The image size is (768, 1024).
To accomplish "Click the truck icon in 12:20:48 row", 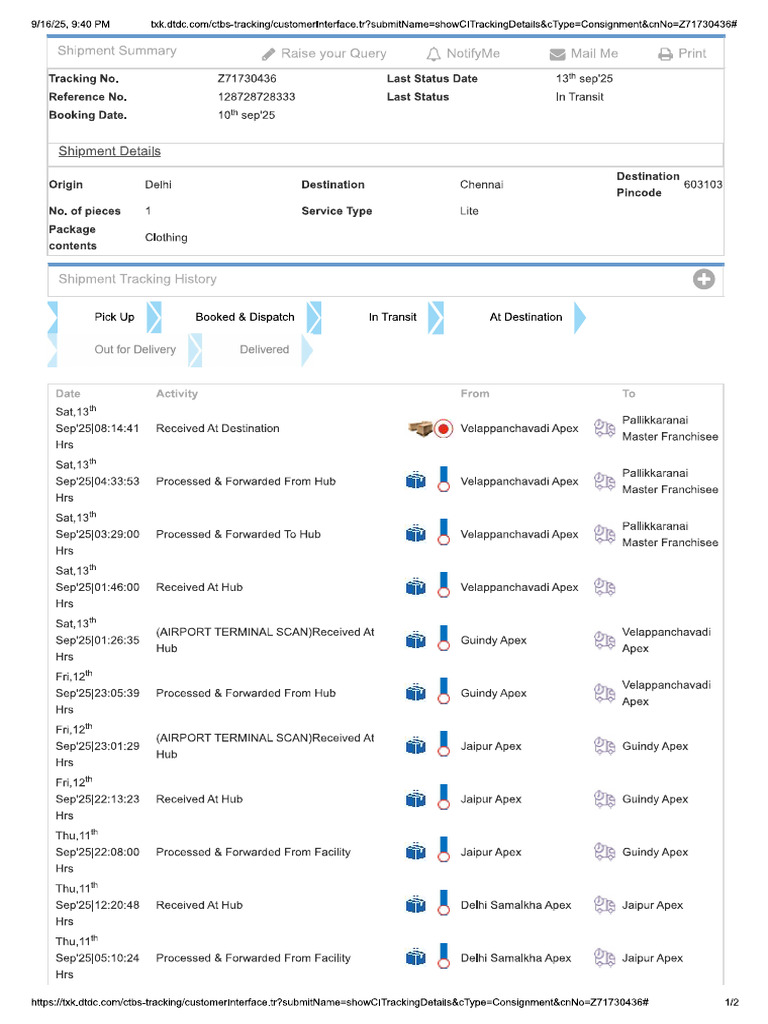I will [604, 904].
